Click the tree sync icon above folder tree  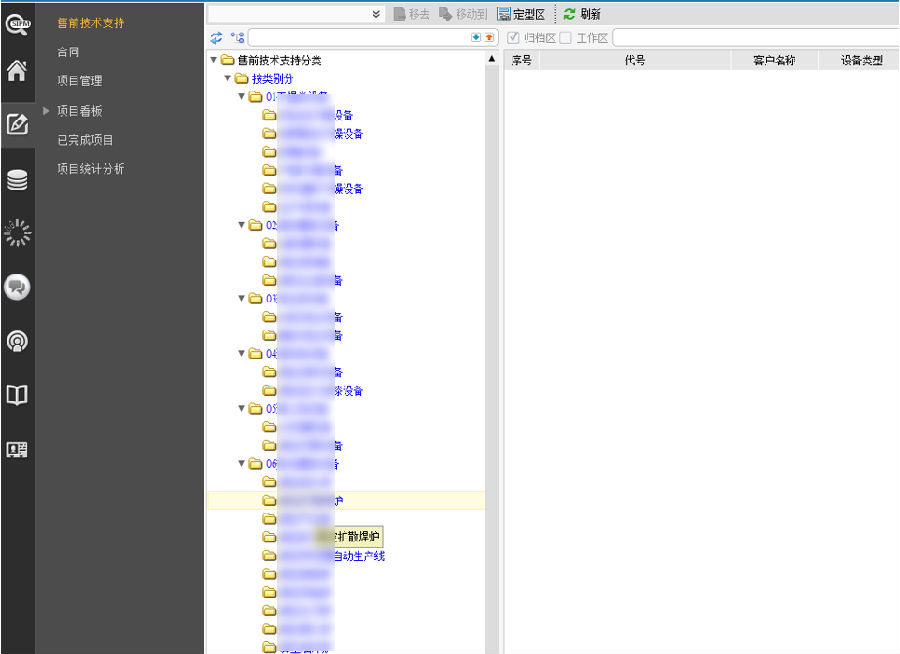click(217, 37)
